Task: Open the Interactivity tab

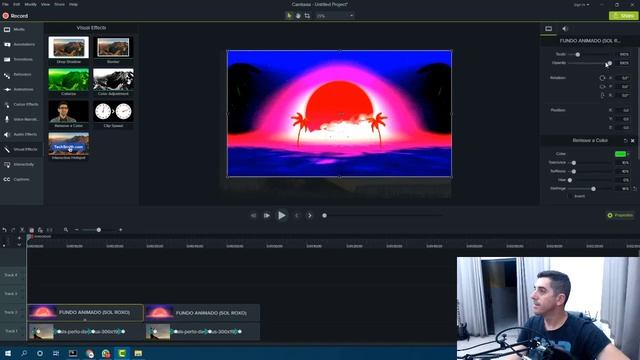Action: coord(21,164)
